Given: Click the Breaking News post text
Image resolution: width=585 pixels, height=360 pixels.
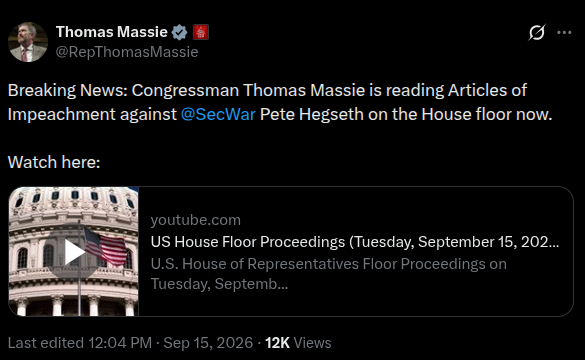Looking at the screenshot, I should pyautogui.click(x=280, y=102).
